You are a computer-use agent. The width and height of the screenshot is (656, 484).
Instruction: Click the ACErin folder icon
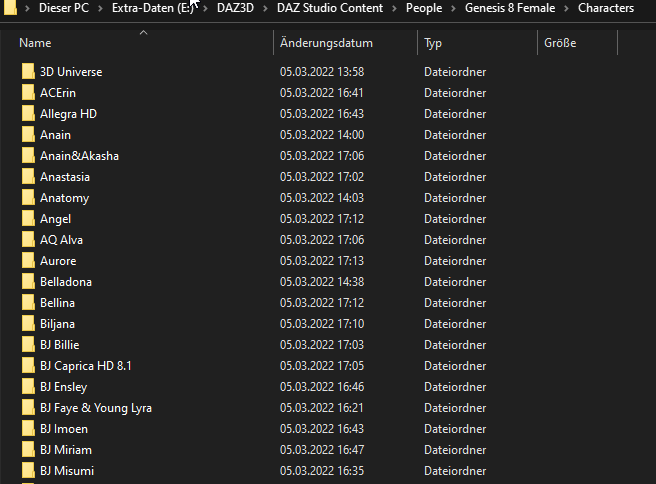[28, 92]
